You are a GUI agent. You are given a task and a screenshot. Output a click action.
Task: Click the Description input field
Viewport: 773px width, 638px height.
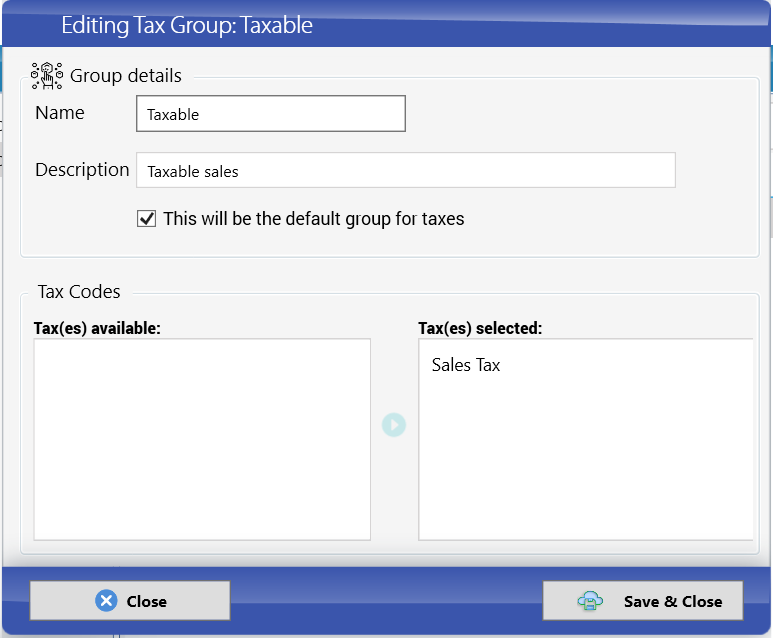pos(406,170)
